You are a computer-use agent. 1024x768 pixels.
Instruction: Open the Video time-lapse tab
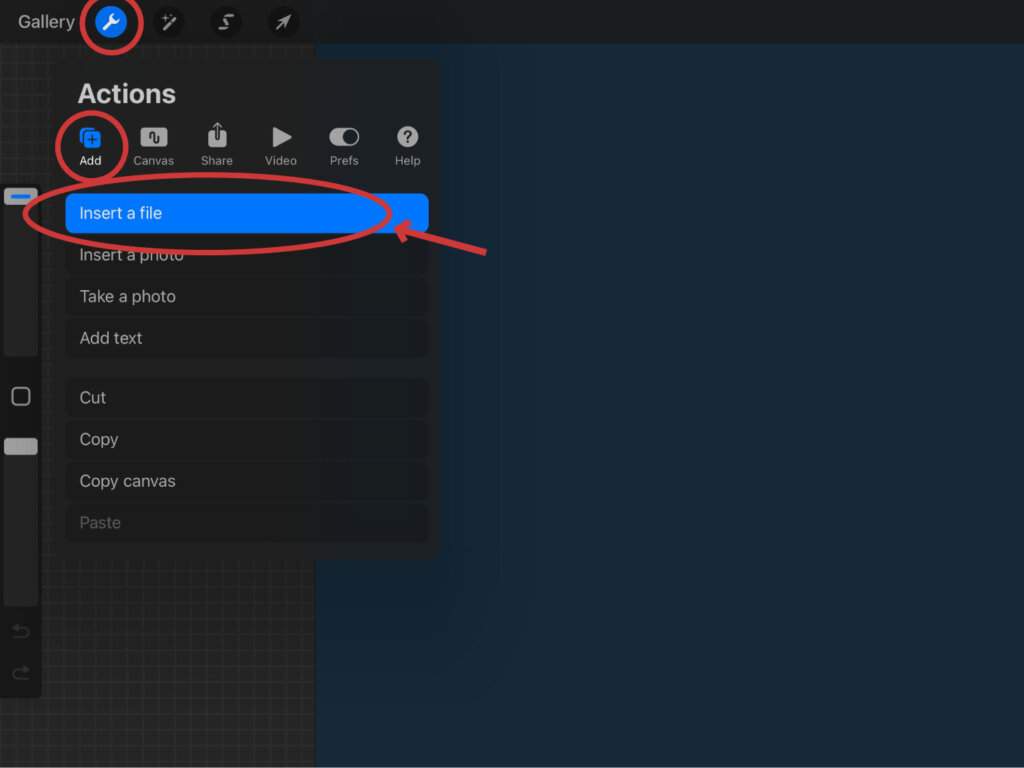(281, 146)
